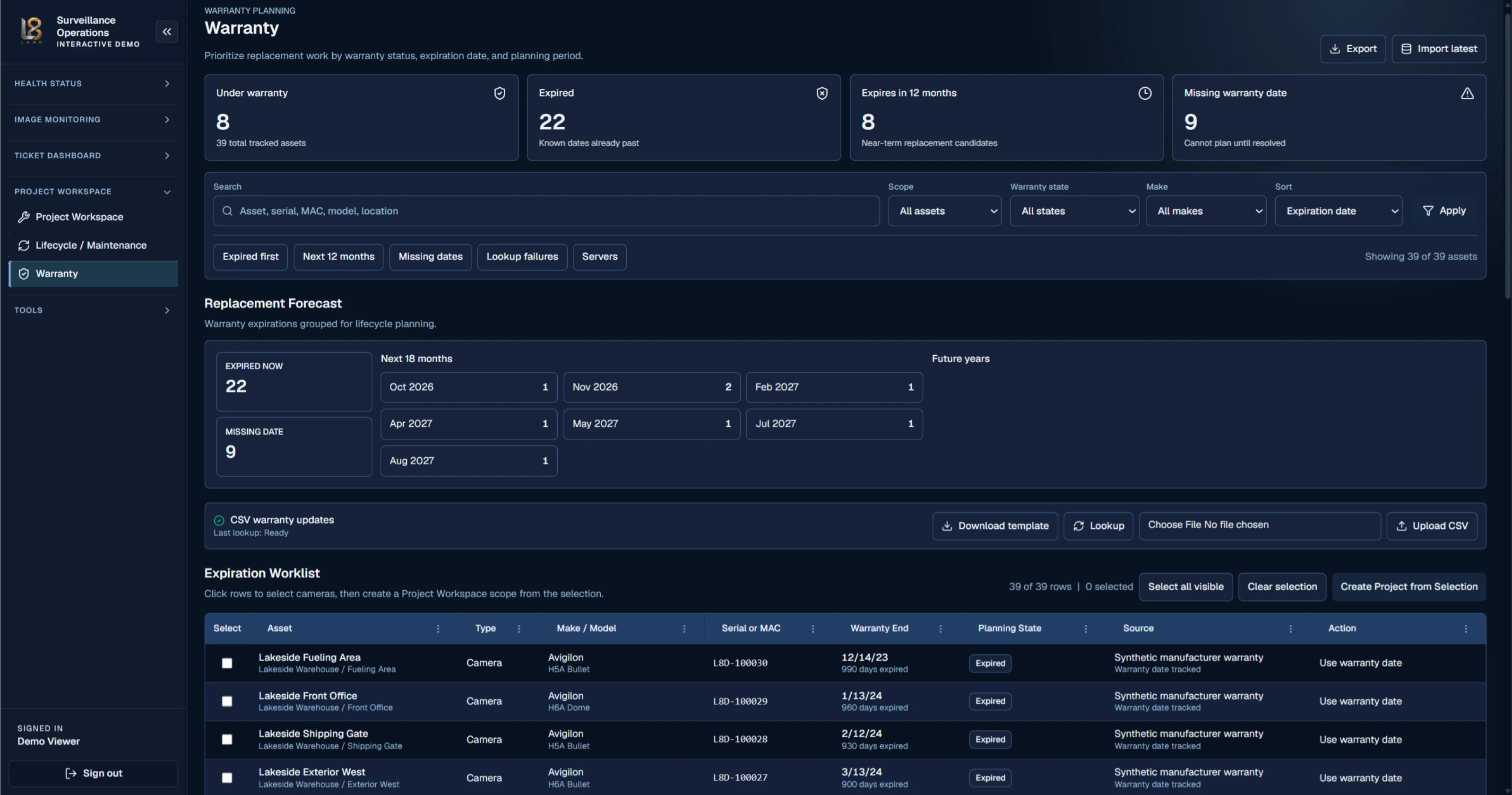Viewport: 1512px width, 795px height.
Task: Collapse the sidebar with double-chevron icon
Action: [167, 32]
